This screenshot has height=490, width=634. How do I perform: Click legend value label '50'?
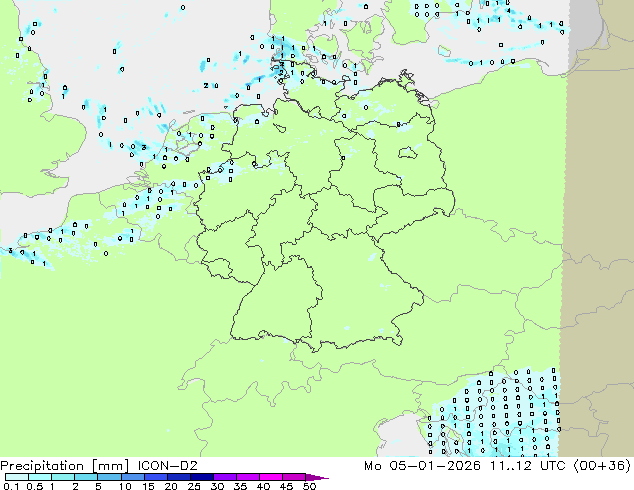pos(309,486)
